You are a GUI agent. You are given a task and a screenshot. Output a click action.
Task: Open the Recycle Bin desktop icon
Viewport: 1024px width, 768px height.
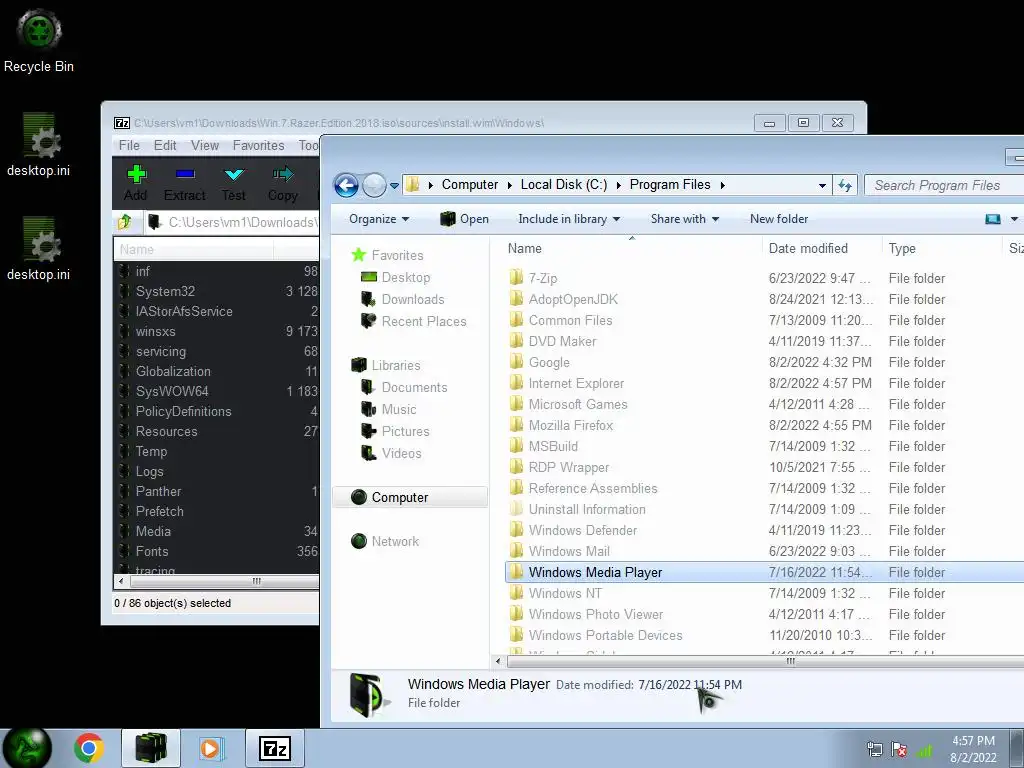[x=39, y=40]
